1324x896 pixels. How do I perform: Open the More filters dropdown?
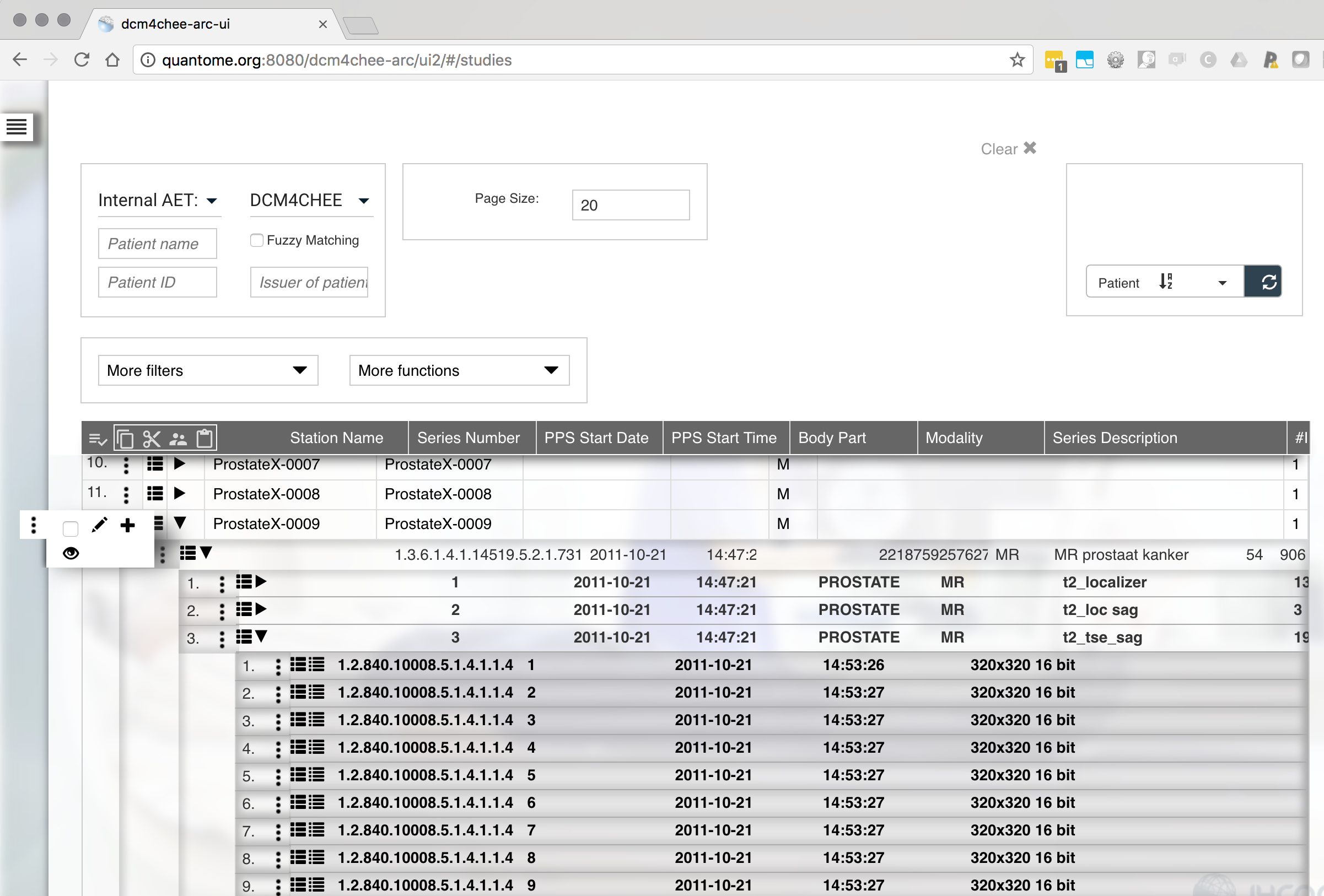point(208,370)
